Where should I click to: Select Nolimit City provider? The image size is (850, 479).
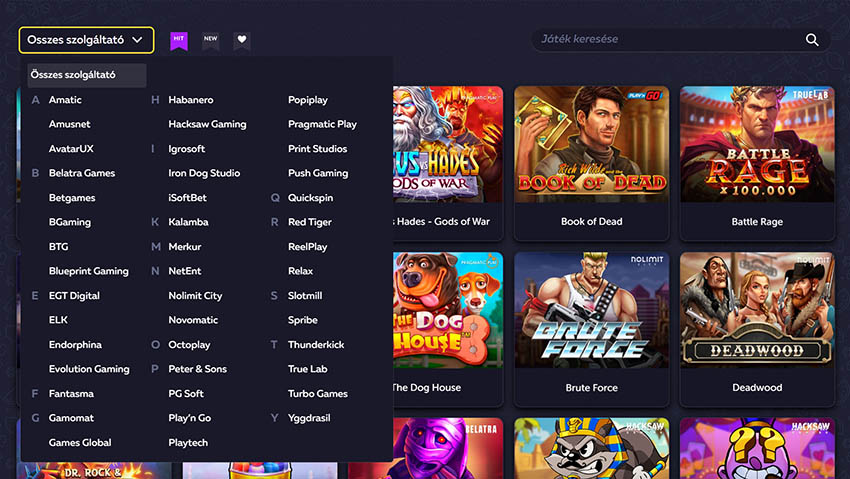(x=195, y=296)
